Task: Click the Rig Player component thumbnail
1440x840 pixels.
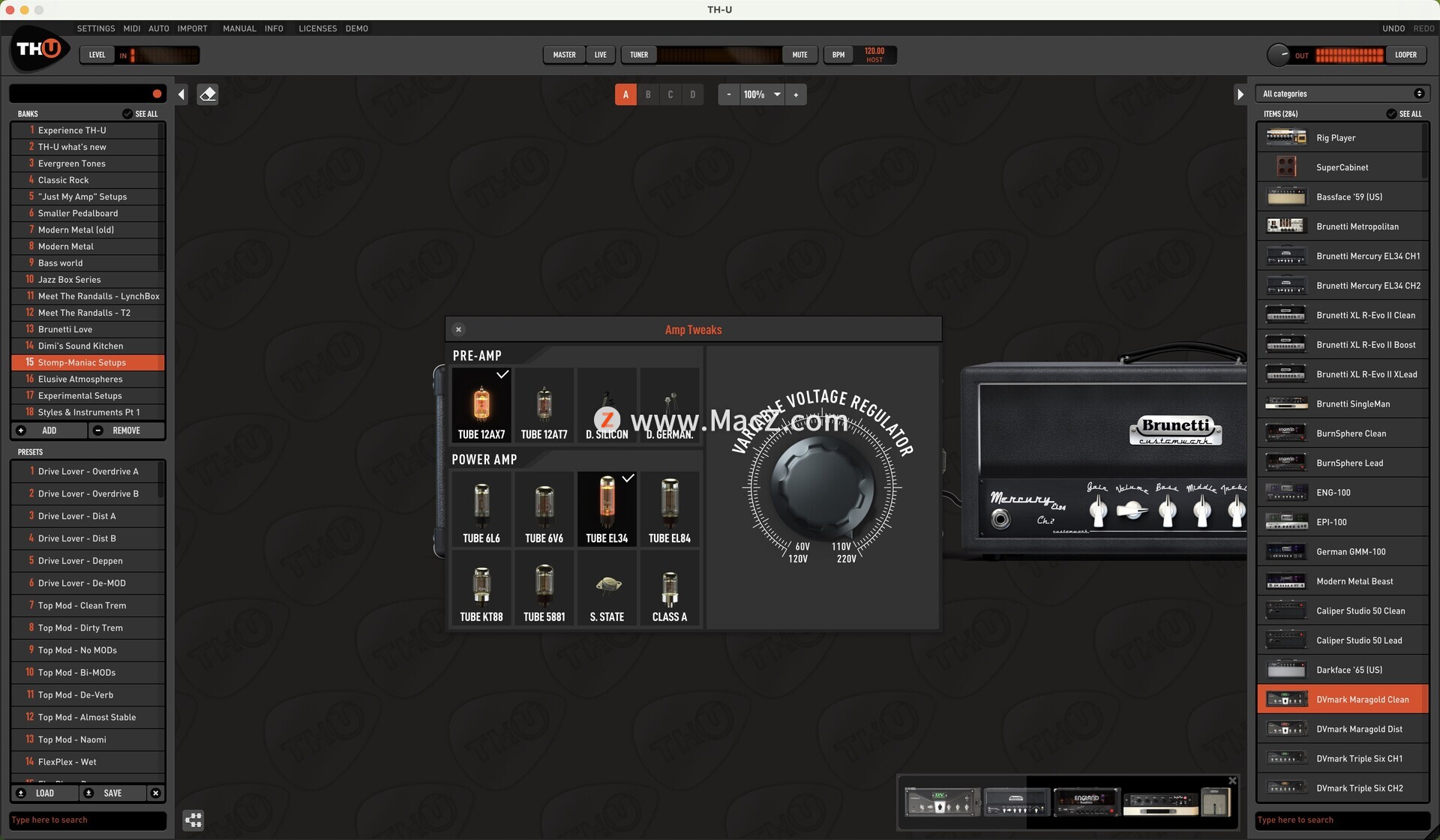Action: [x=1285, y=137]
